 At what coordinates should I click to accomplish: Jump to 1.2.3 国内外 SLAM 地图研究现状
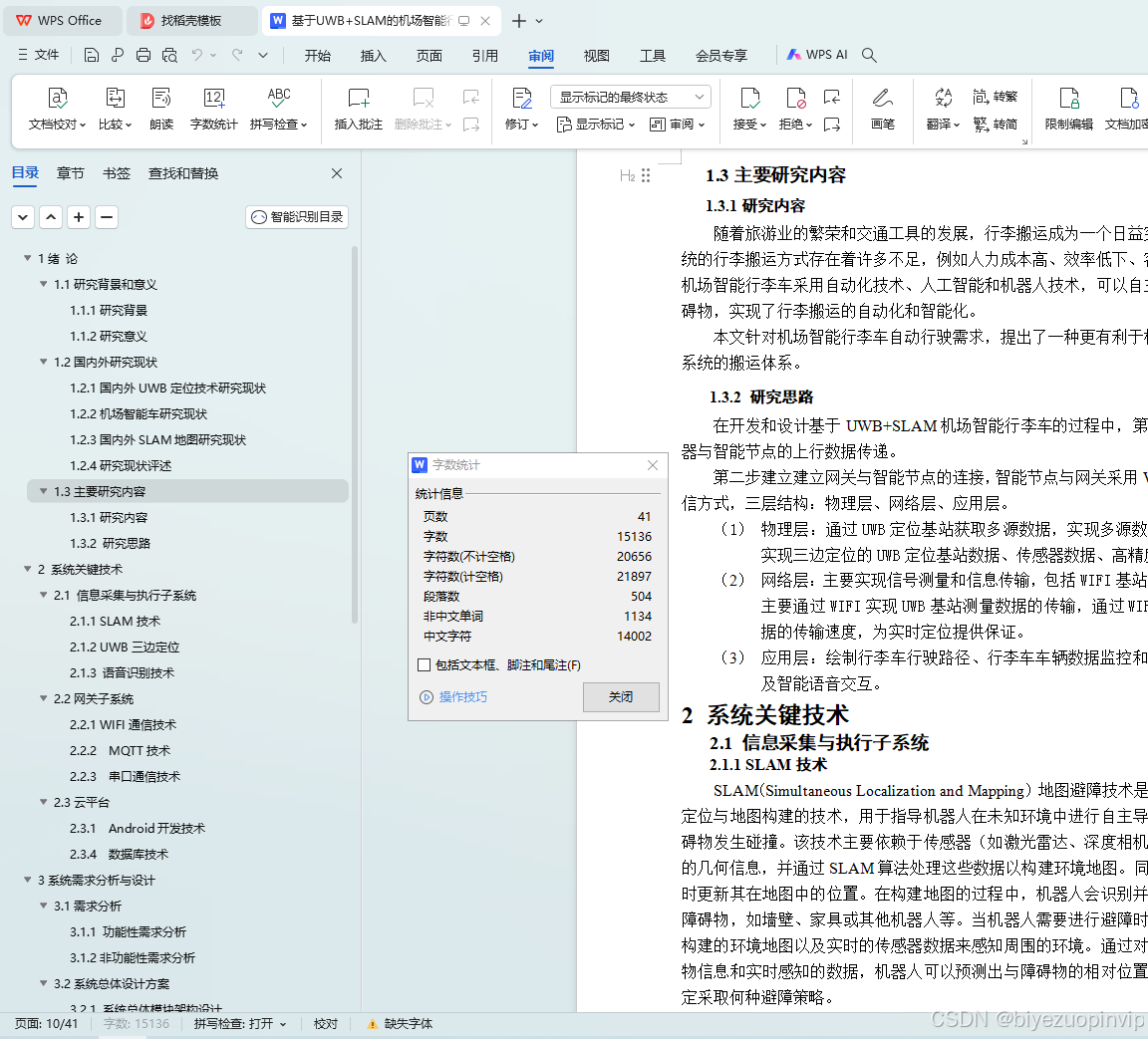click(x=158, y=439)
